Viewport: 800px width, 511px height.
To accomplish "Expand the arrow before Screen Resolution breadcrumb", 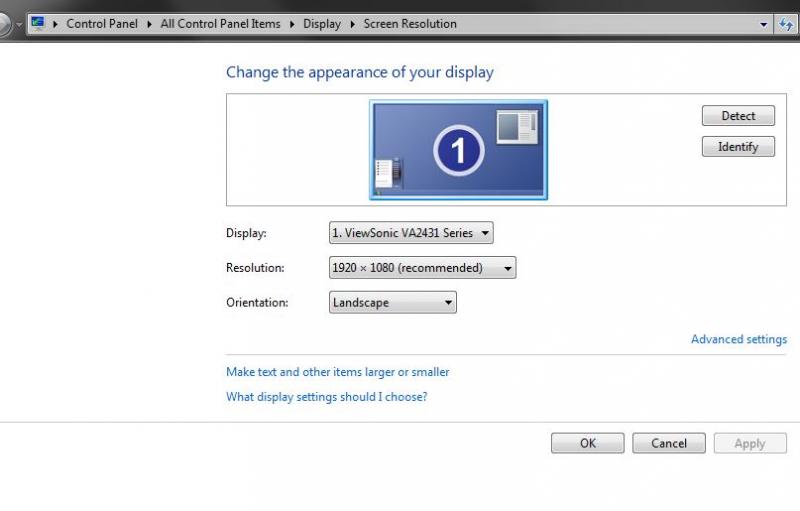I will coord(353,24).
